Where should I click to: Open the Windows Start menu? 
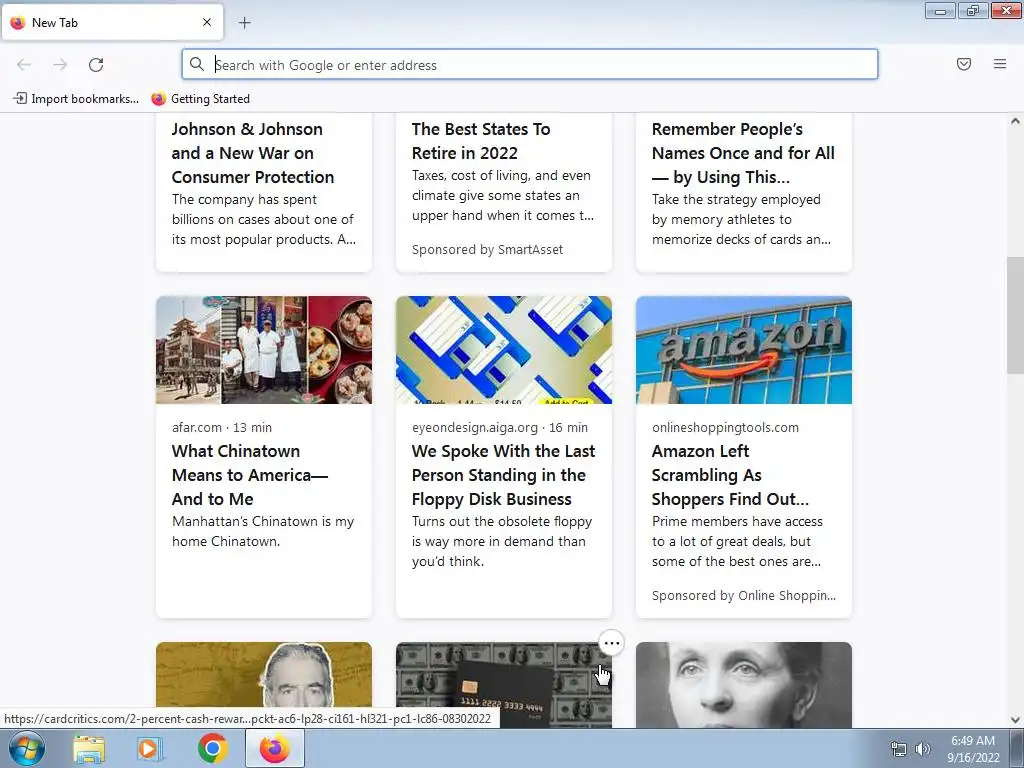pyautogui.click(x=26, y=748)
